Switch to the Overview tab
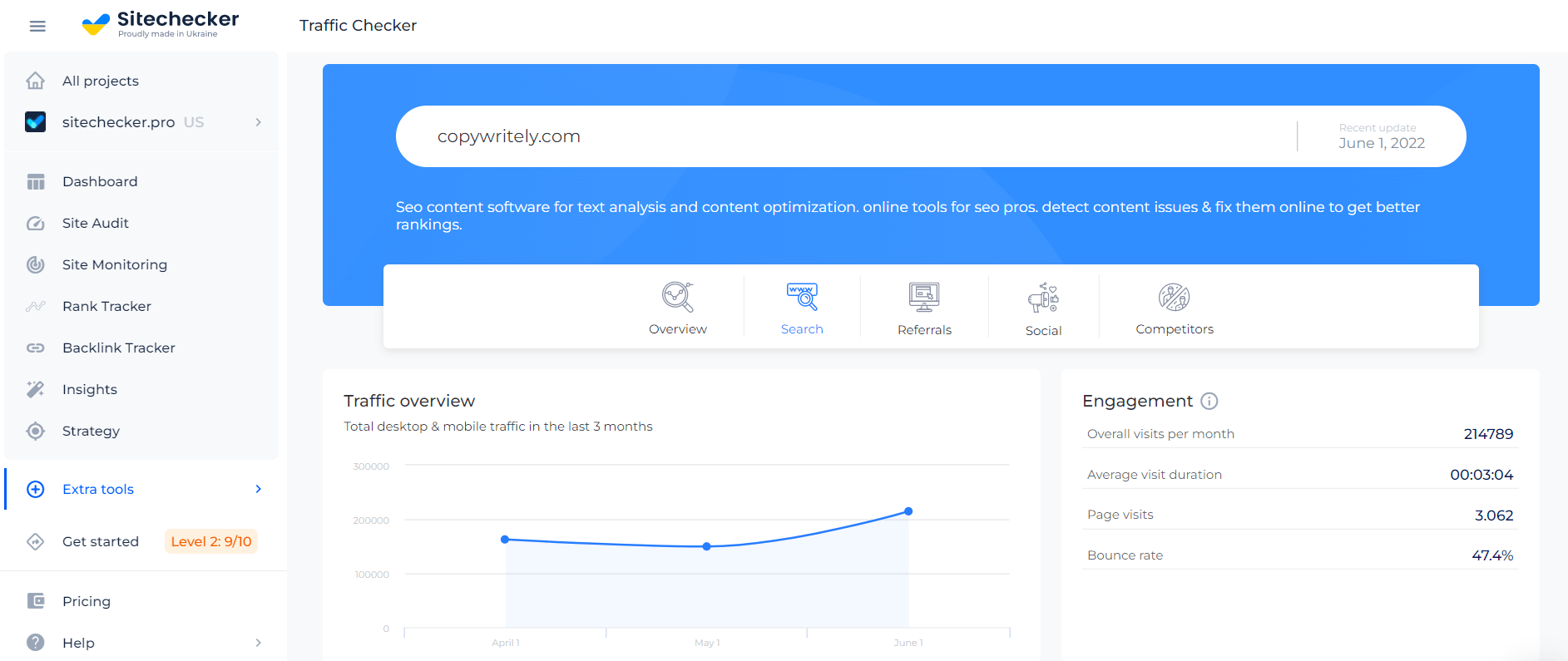Image resolution: width=1568 pixels, height=661 pixels. click(x=678, y=308)
